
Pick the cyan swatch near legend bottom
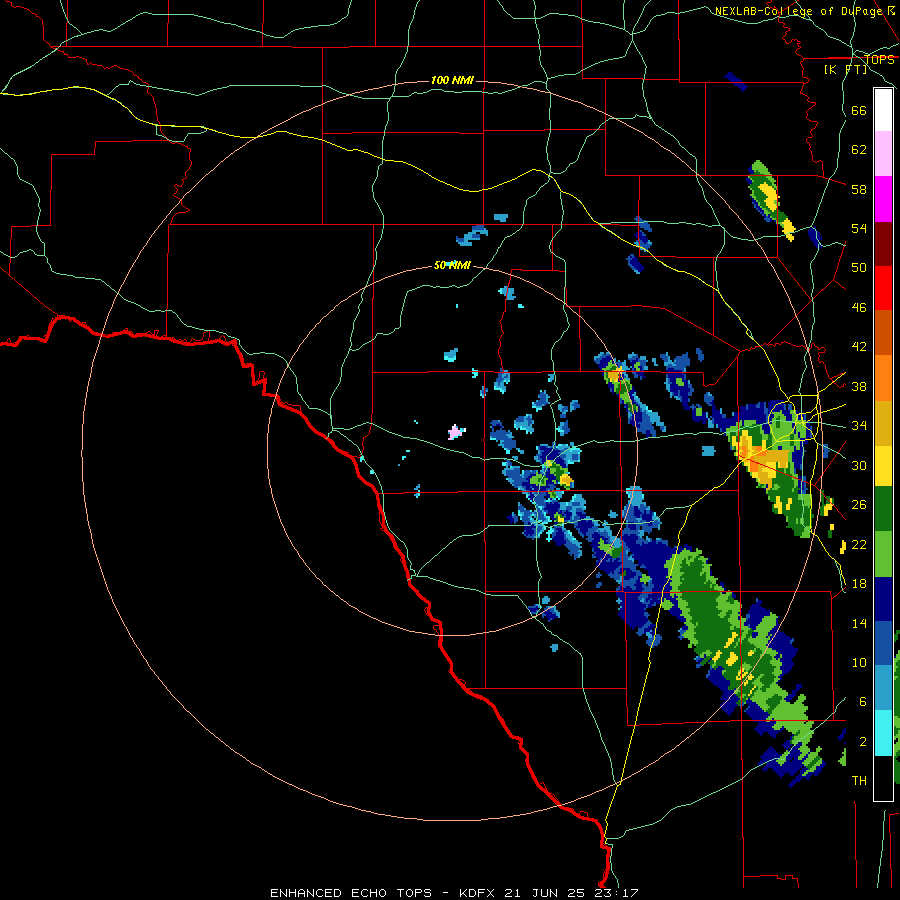[x=883, y=733]
